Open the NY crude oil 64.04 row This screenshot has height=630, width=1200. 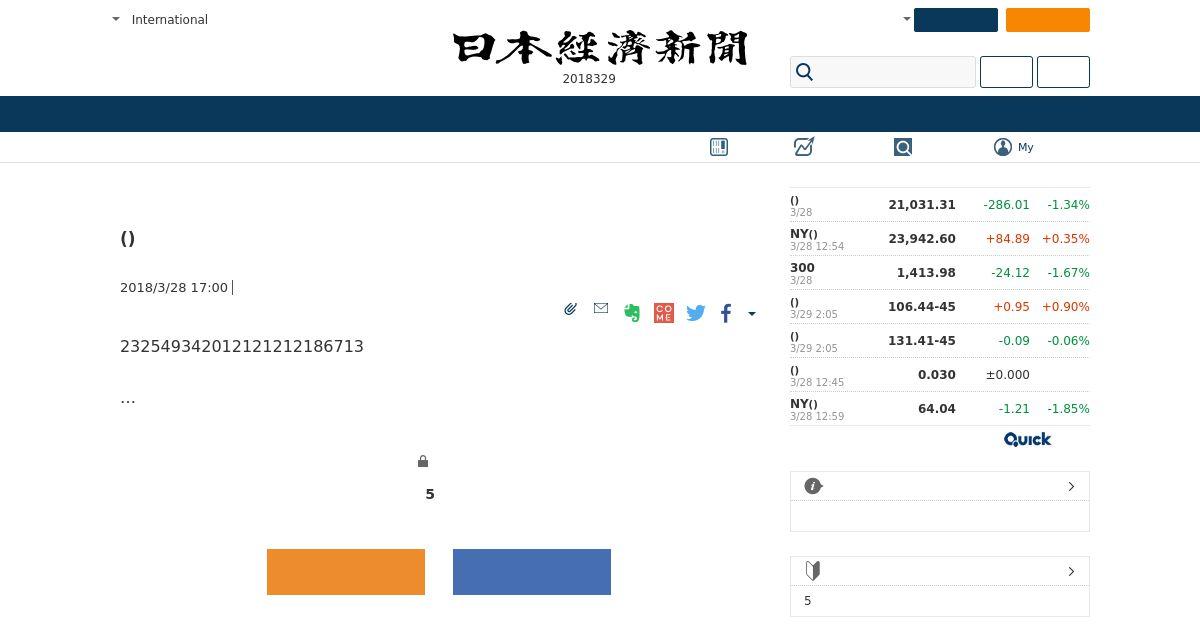pyautogui.click(x=940, y=409)
